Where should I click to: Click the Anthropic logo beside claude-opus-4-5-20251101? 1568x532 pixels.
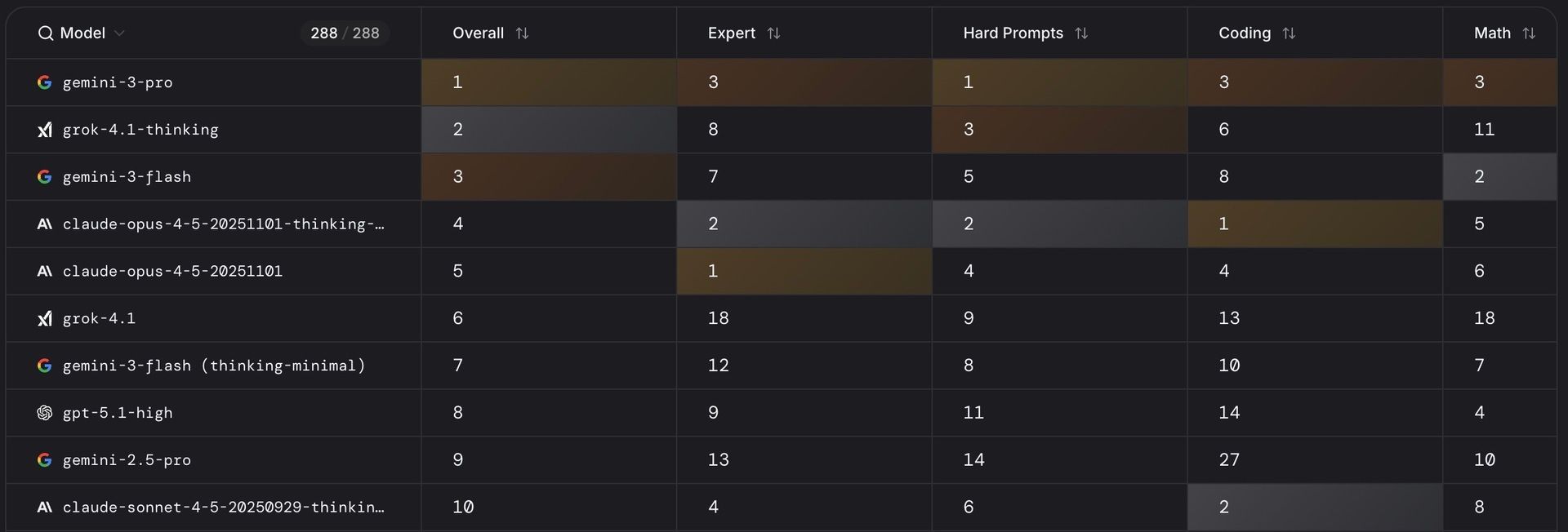click(45, 271)
